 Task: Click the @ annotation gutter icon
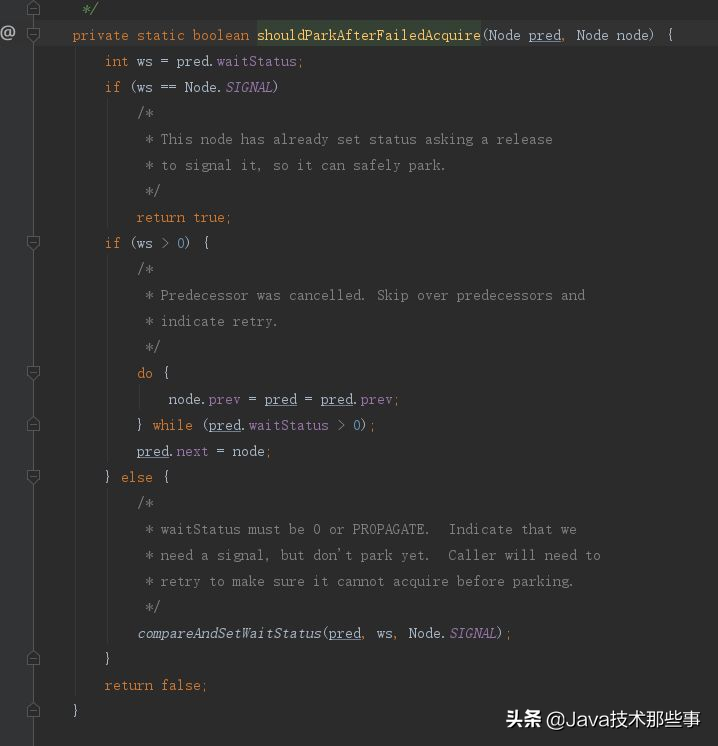[x=8, y=32]
